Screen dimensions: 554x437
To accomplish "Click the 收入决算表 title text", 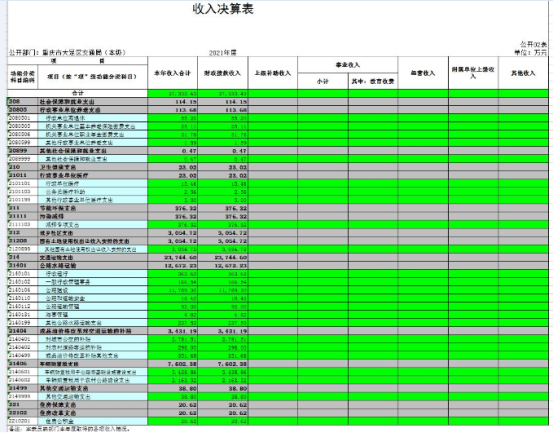I will (223, 9).
